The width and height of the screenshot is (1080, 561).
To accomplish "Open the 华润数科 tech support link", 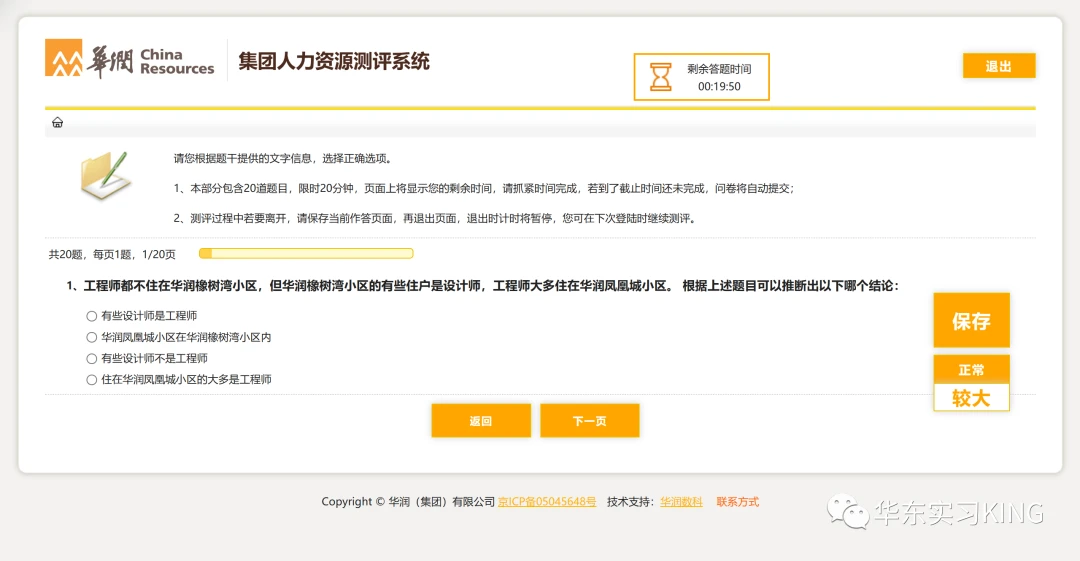I will pos(681,502).
